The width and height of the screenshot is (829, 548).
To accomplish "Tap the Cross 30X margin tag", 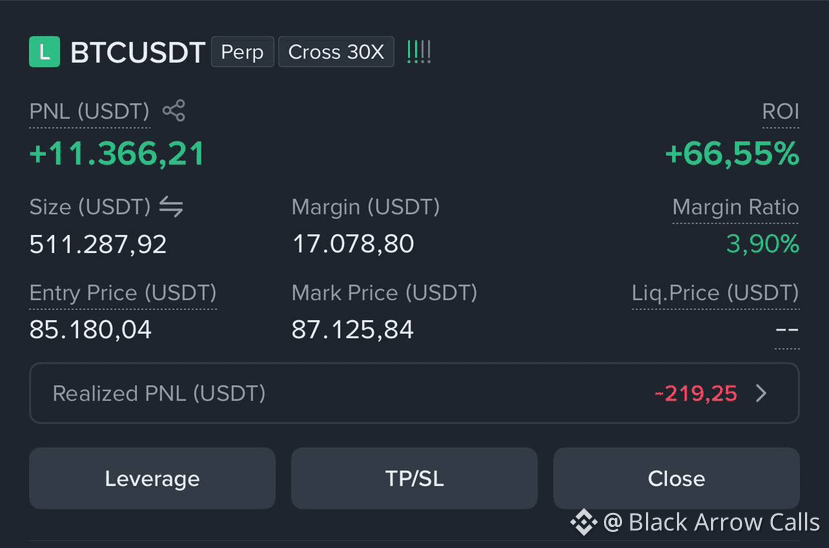I will (336, 52).
